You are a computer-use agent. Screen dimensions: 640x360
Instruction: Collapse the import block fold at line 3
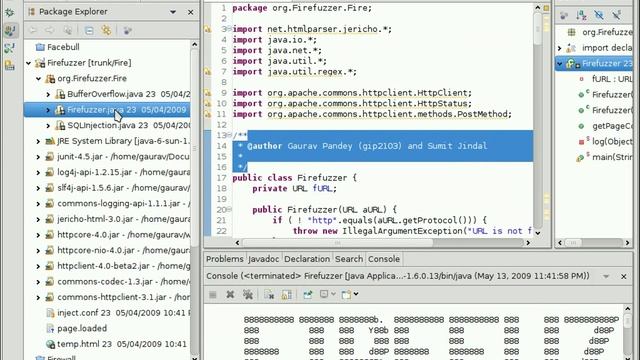tap(229, 28)
